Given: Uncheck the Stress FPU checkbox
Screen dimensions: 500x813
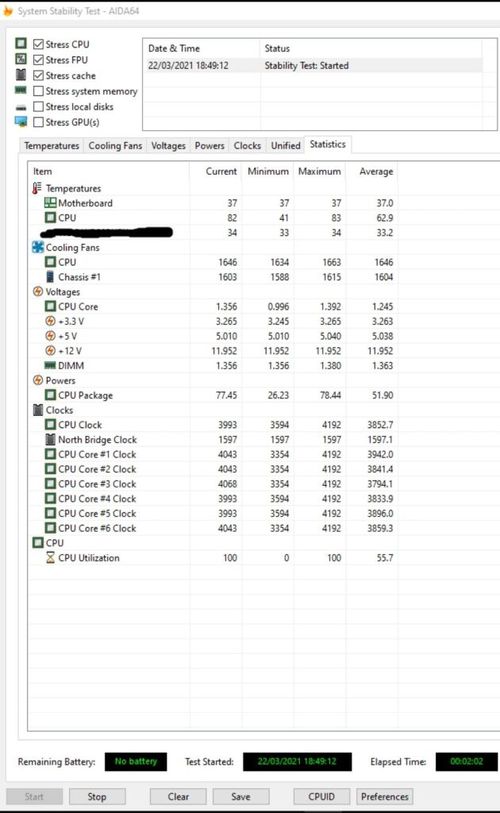Looking at the screenshot, I should pos(38,60).
